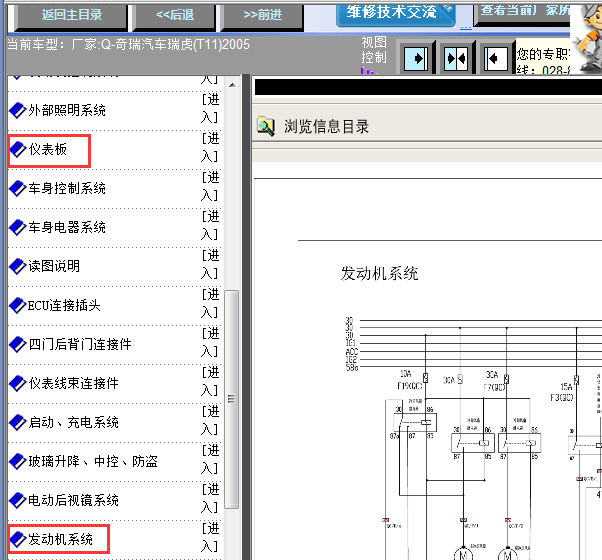Click [进入] link for 启动、充电系统
This screenshot has width=602, height=560.
[x=210, y=421]
